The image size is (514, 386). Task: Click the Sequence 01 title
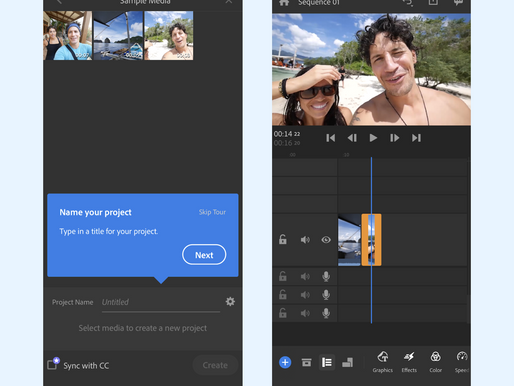[x=319, y=3]
